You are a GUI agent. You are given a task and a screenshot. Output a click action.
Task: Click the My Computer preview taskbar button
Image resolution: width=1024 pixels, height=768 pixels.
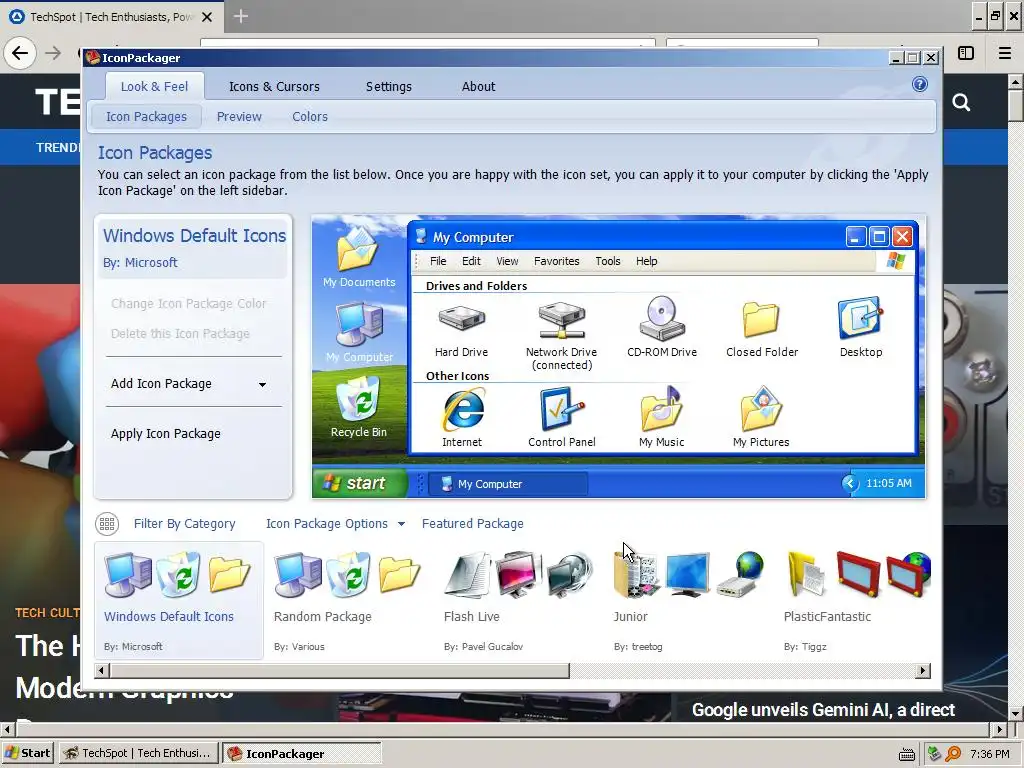(x=509, y=484)
